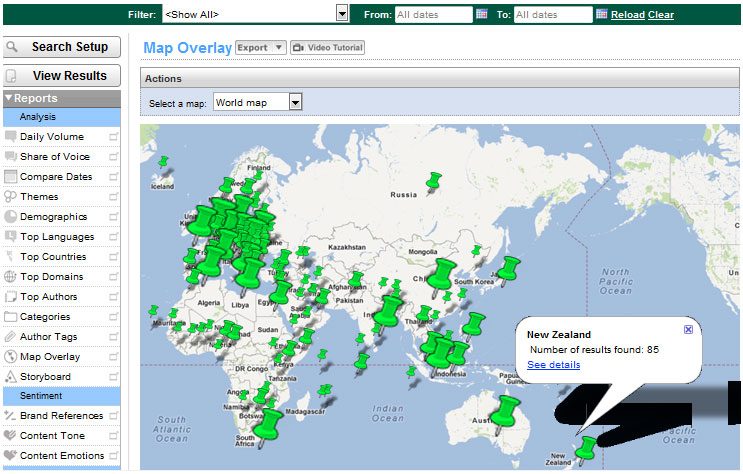
Task: Open Search Setup
Action: (62, 47)
